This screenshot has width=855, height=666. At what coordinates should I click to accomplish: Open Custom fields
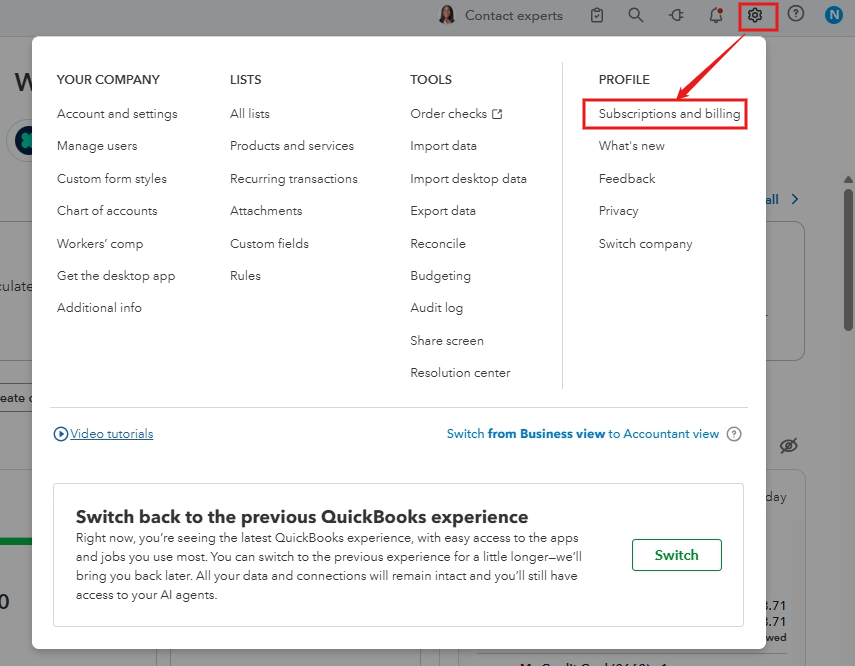[269, 243]
